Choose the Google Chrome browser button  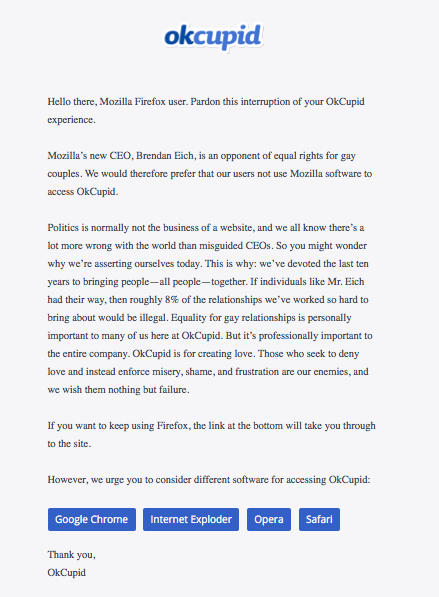tap(92, 519)
